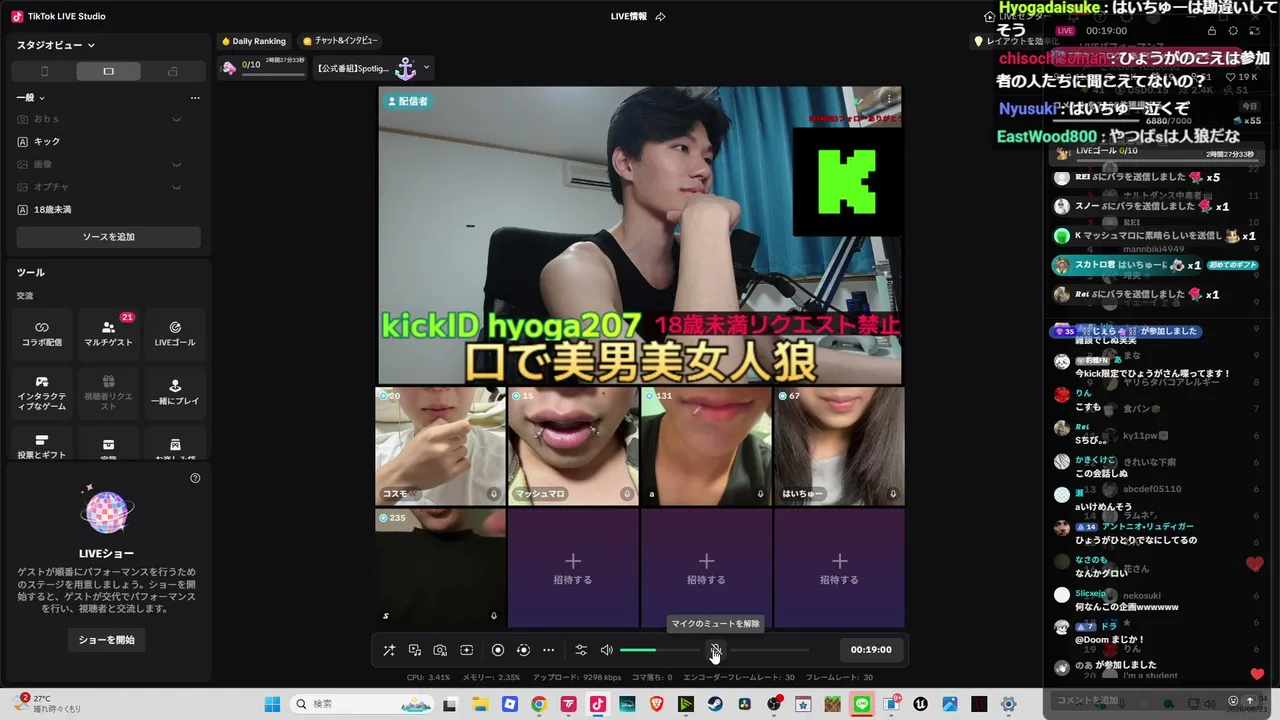Adjust the speaker volume slider
This screenshot has width=1280, height=720.
pos(660,650)
